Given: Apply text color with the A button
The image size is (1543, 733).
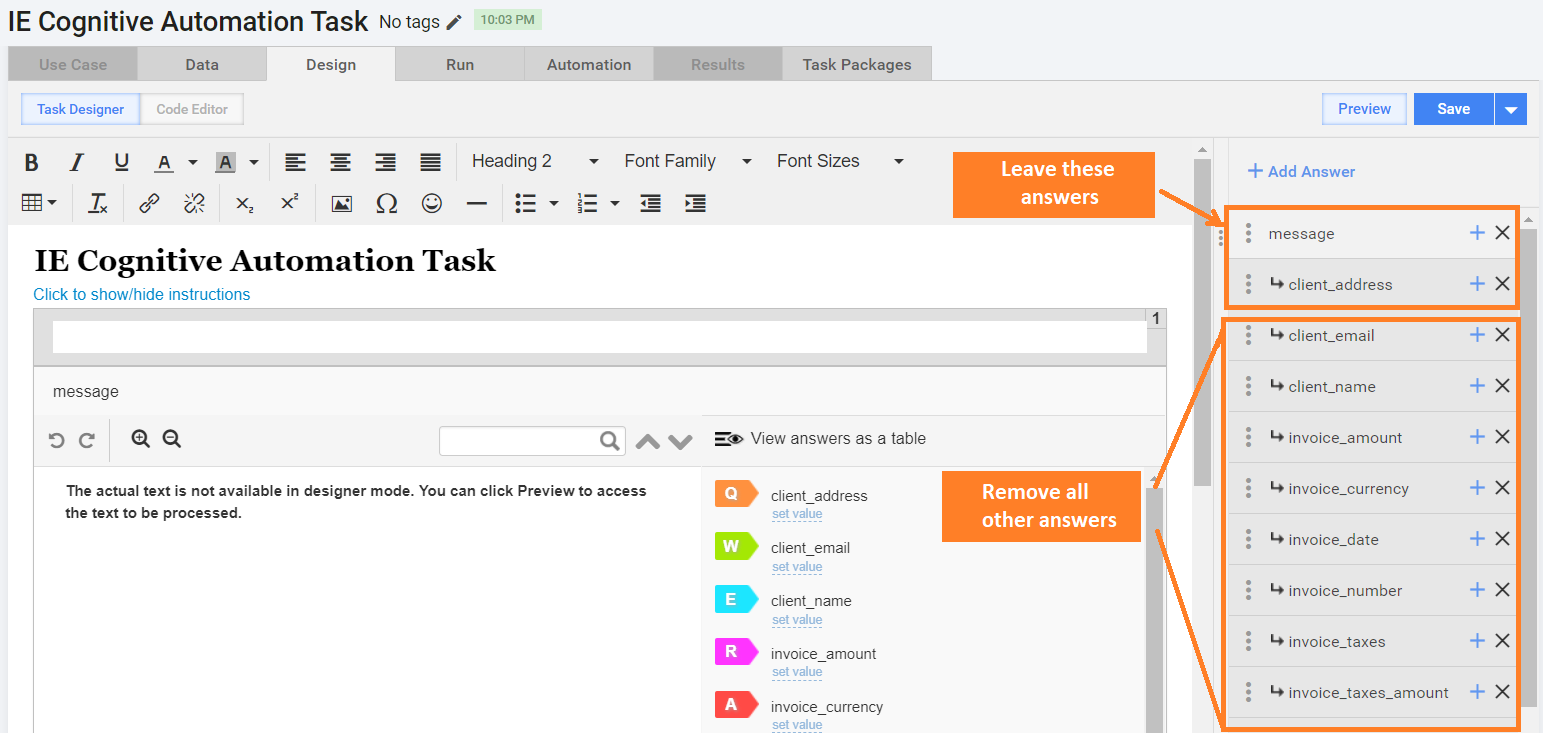Looking at the screenshot, I should click(164, 162).
